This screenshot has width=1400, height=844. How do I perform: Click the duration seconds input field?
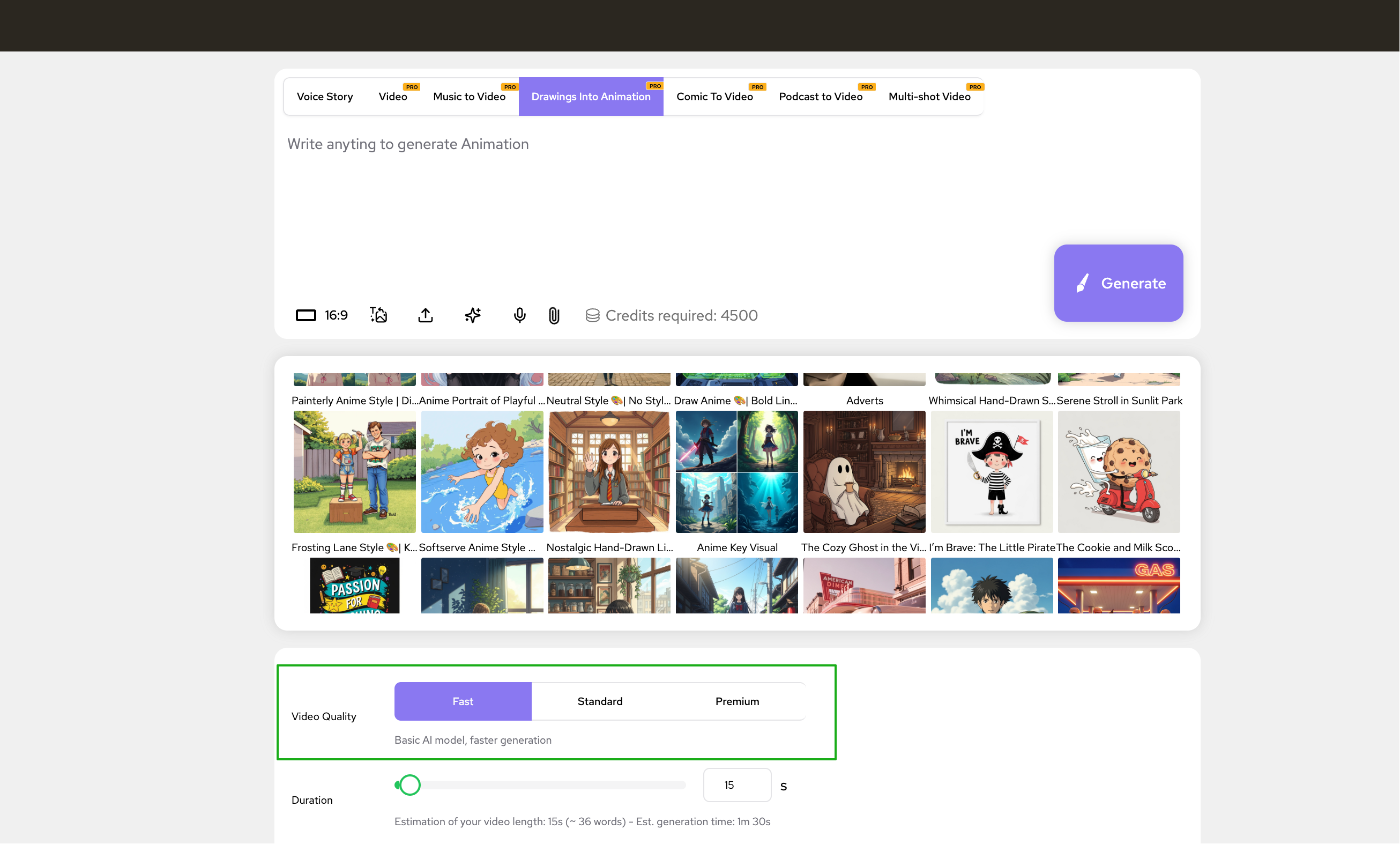pyautogui.click(x=737, y=785)
